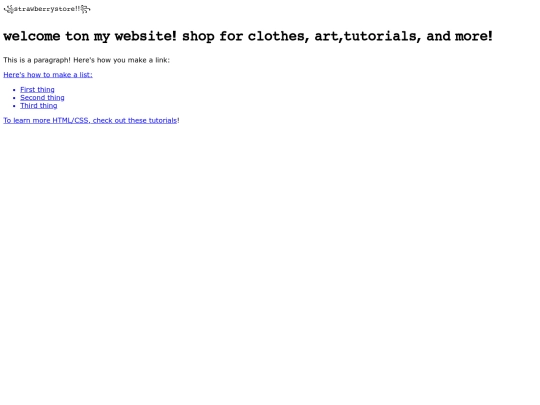This screenshot has width=540, height=405.
Task: Open the HTML/CSS tutorials link
Action: 90,121
